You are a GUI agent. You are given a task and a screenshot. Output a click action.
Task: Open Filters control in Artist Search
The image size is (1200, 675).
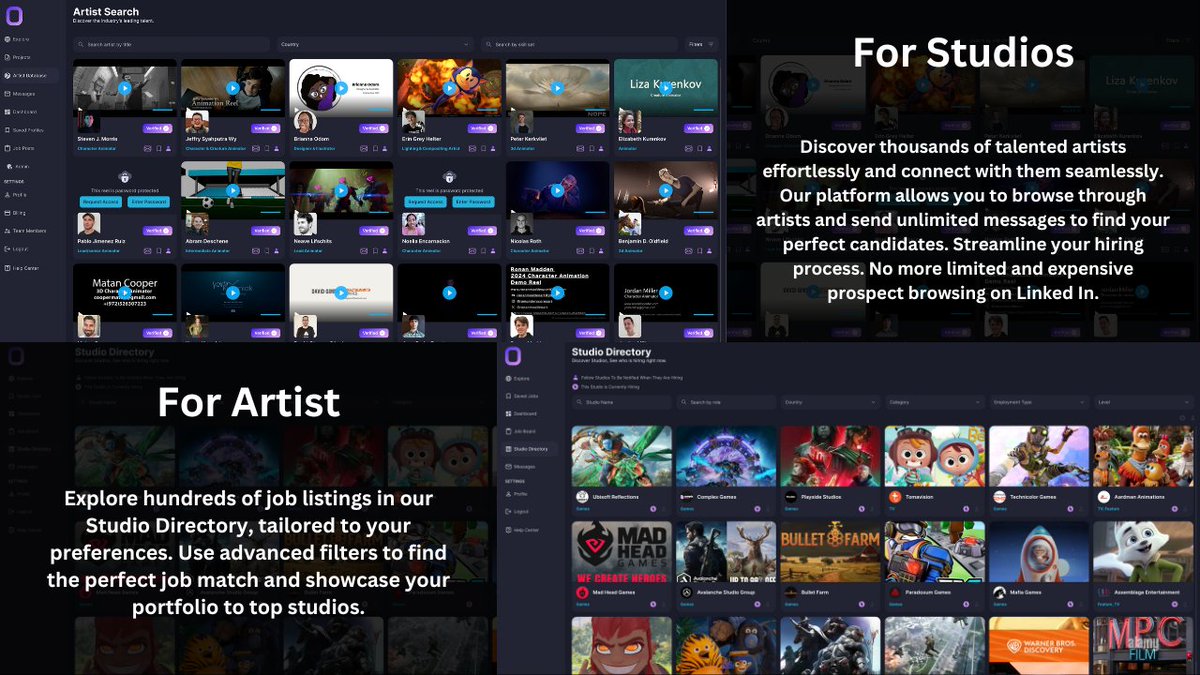tap(701, 44)
